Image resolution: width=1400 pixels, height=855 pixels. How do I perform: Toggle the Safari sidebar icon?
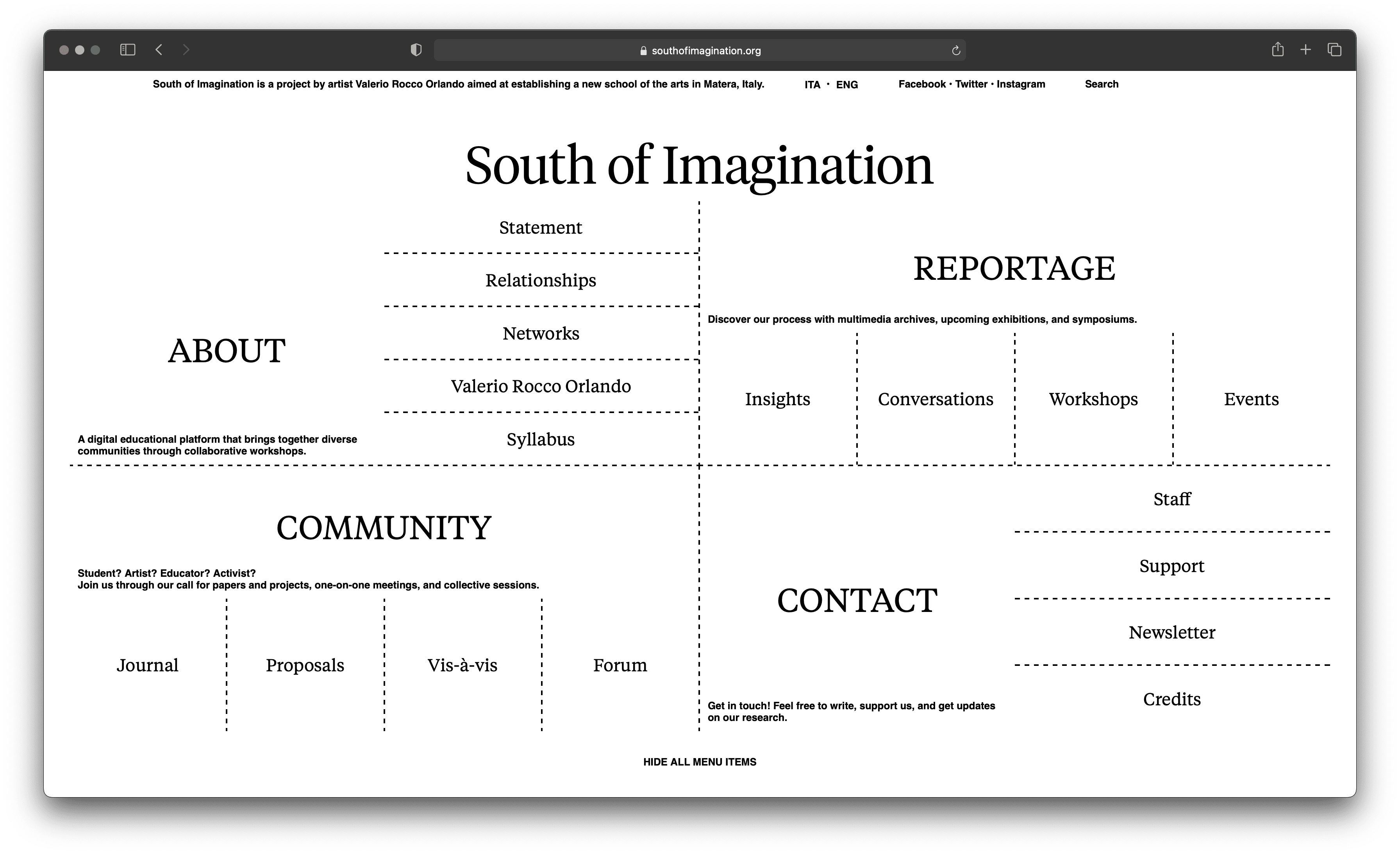pos(128,50)
